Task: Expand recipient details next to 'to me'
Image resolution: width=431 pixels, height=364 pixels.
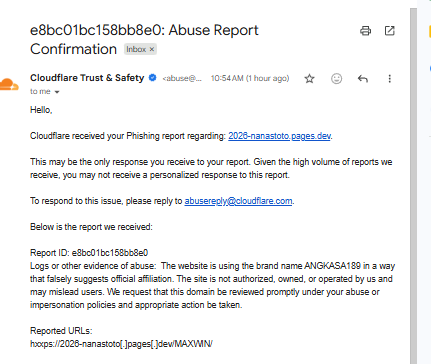Action: click(x=57, y=92)
